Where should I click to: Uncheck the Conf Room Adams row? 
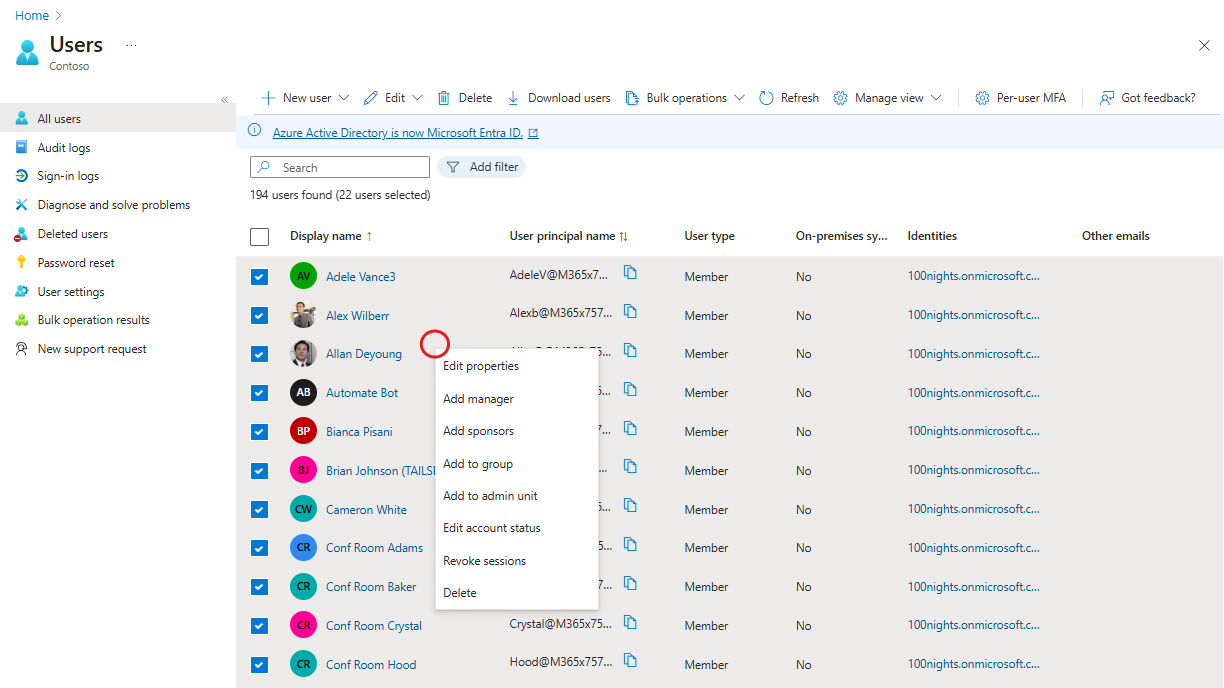[x=259, y=547]
